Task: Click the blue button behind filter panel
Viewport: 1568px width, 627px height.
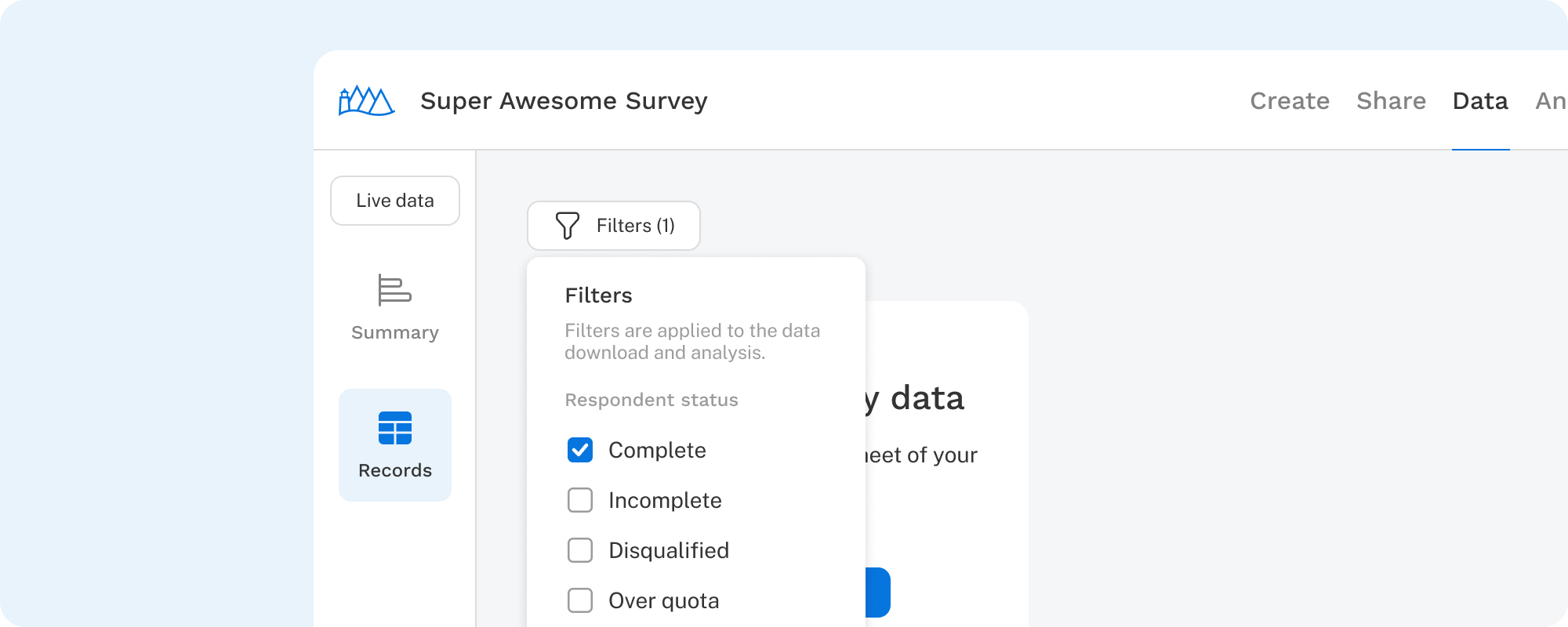Action: coord(879,592)
